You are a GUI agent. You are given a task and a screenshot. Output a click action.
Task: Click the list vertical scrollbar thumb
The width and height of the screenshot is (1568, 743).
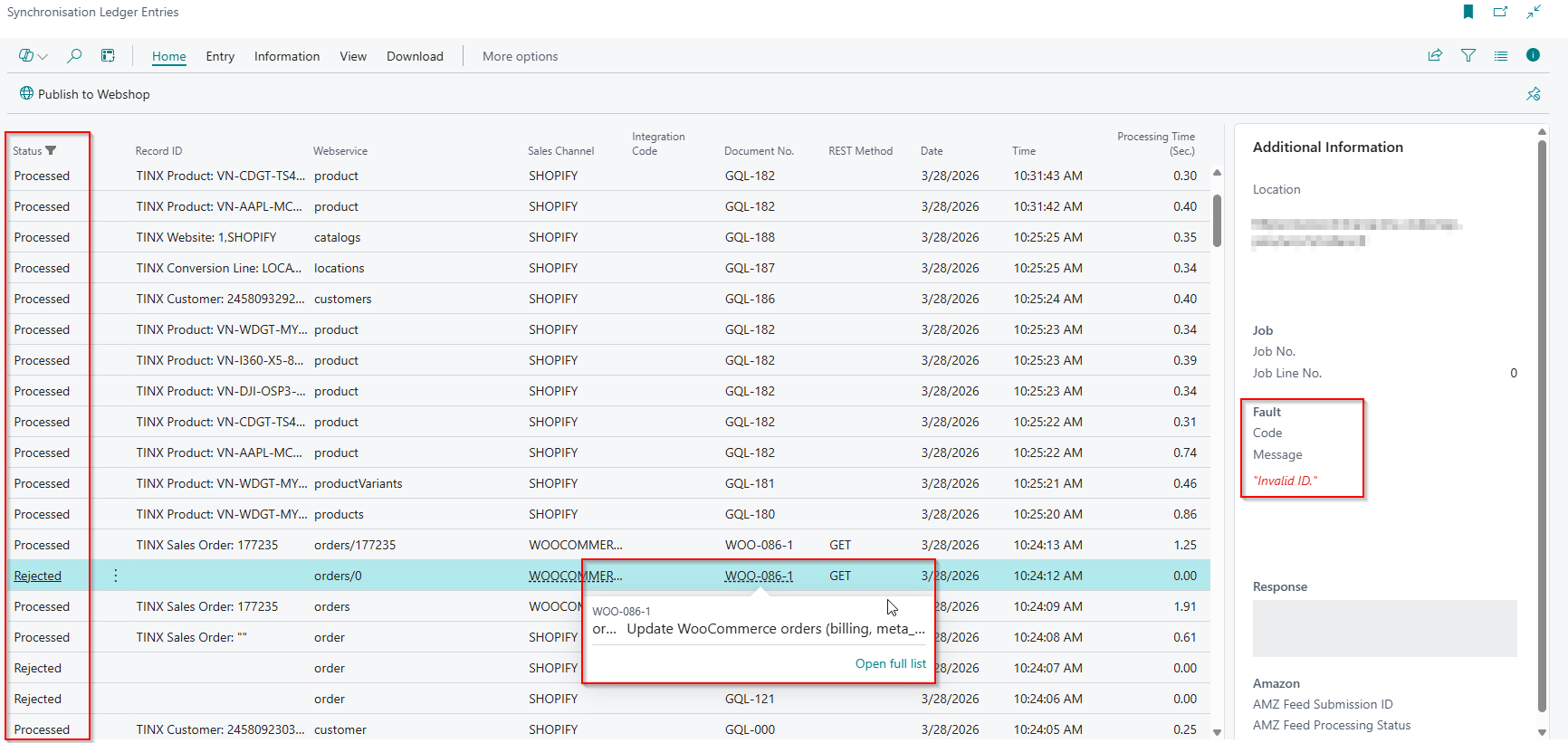point(1217,220)
